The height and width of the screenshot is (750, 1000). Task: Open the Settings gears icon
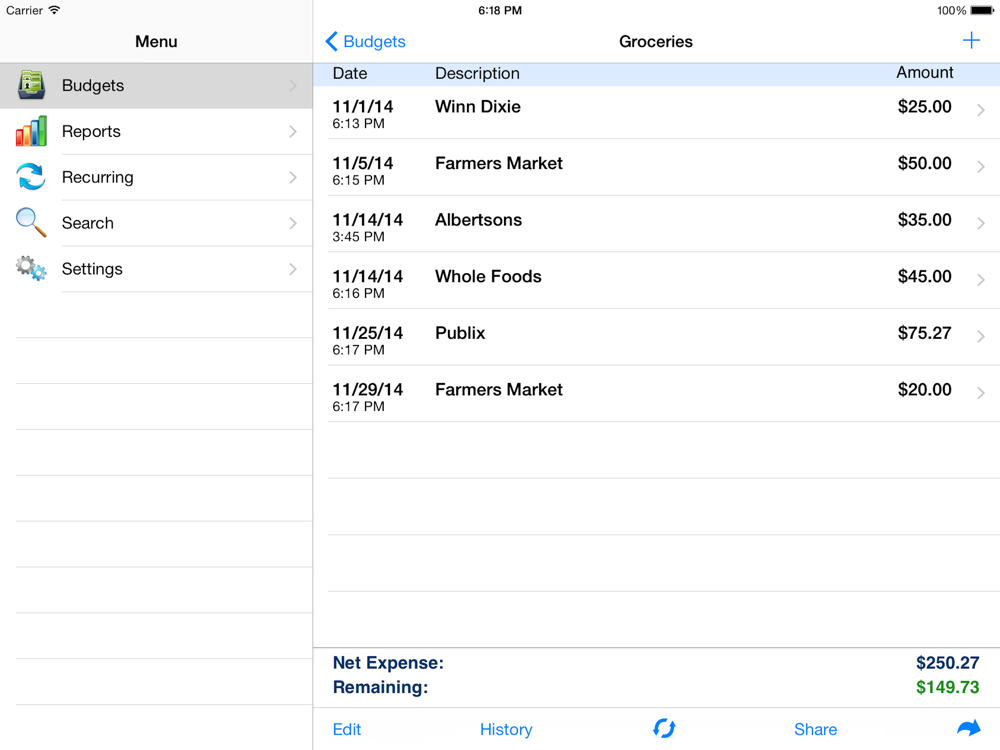tap(31, 268)
